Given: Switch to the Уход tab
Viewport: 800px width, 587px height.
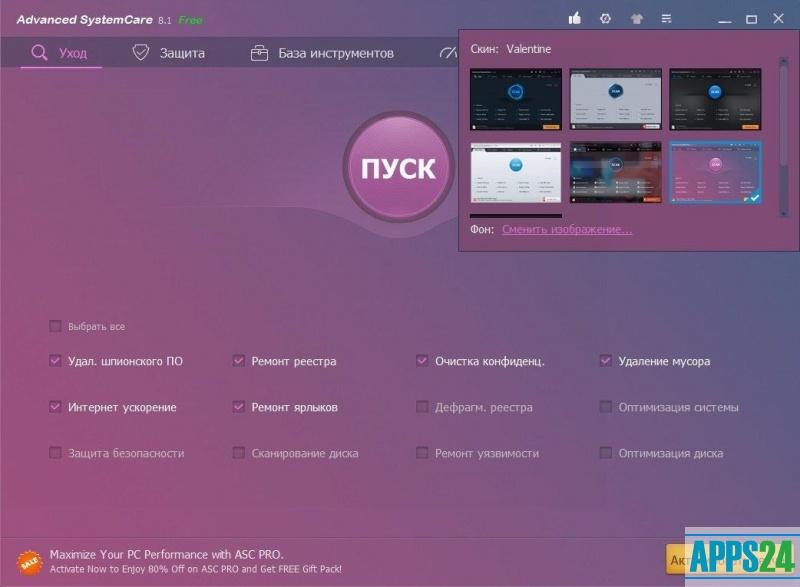Looking at the screenshot, I should click(x=61, y=53).
